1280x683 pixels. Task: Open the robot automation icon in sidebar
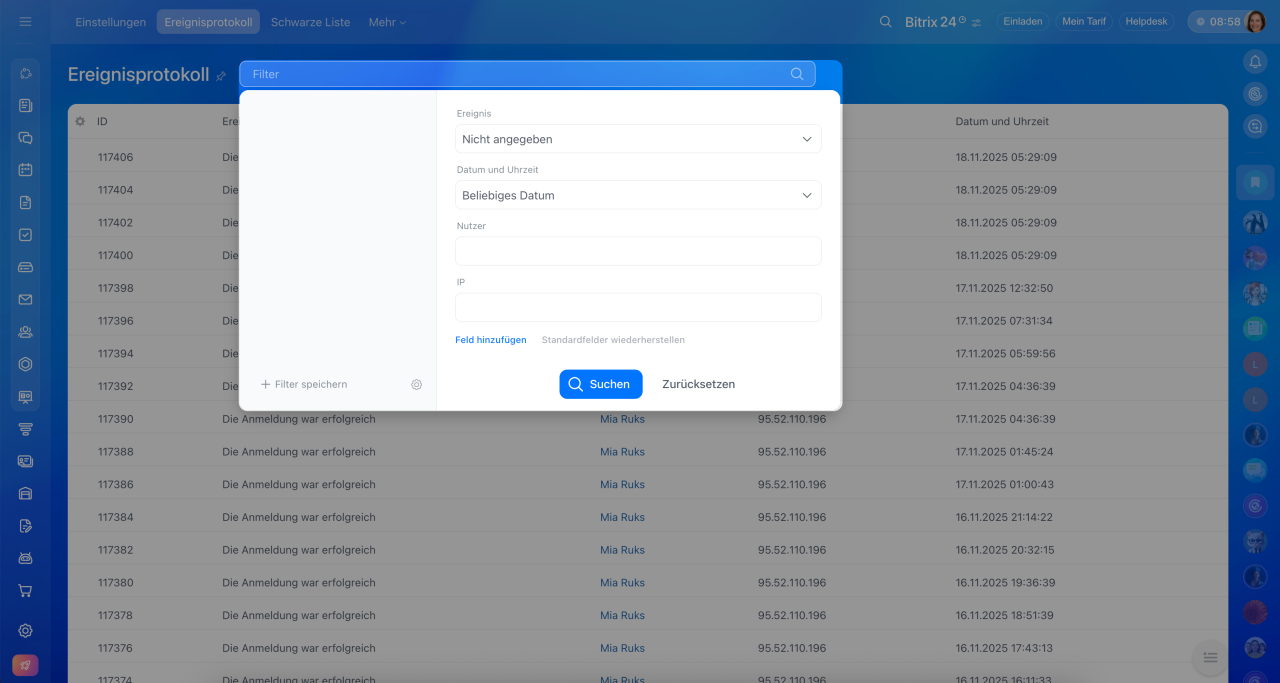pos(26,558)
